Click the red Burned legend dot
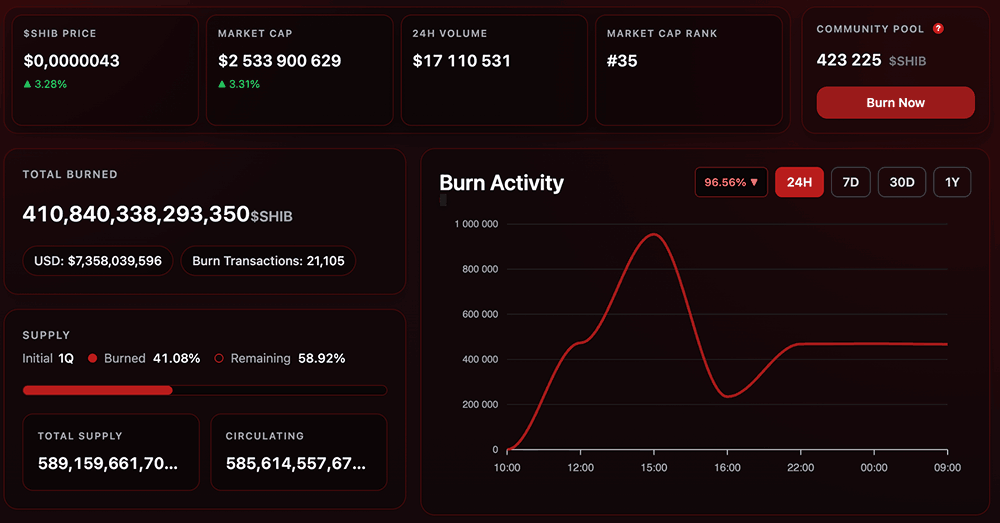This screenshot has height=523, width=1000. click(92, 358)
